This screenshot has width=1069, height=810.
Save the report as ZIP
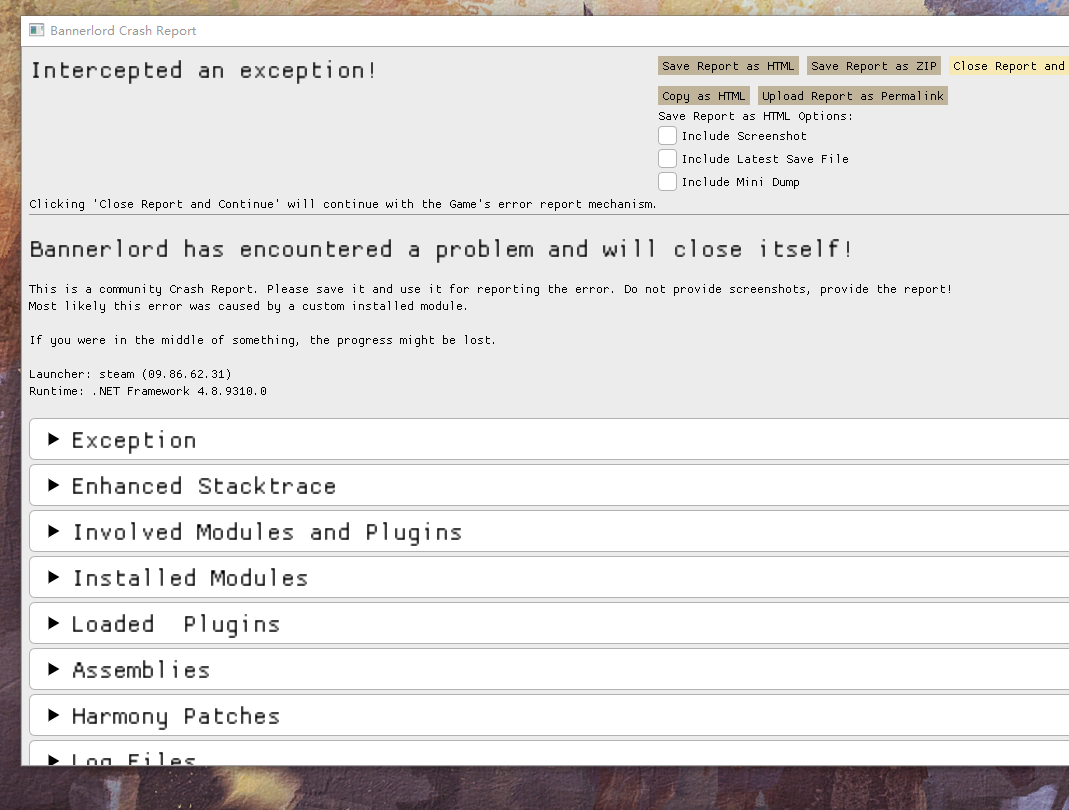(x=874, y=66)
